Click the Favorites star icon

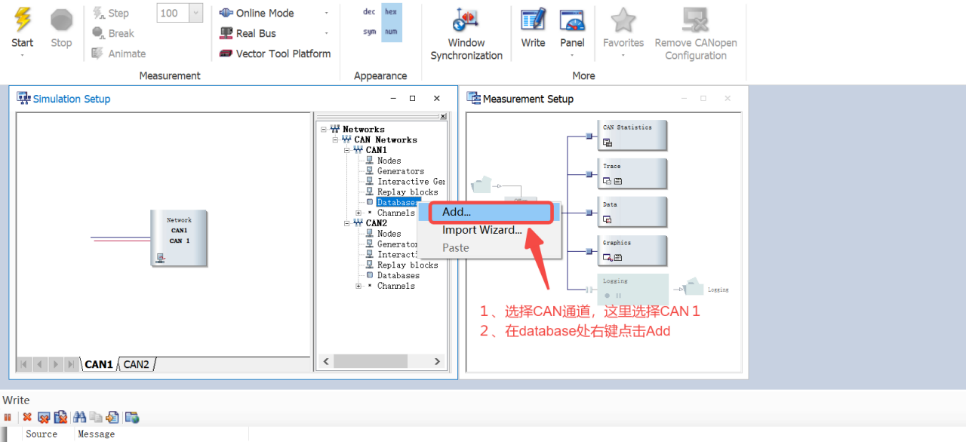pos(623,20)
